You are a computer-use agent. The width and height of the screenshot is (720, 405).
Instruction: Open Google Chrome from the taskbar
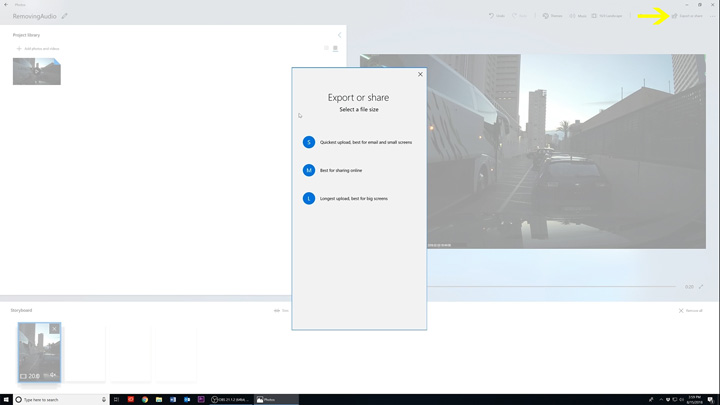pyautogui.click(x=145, y=399)
